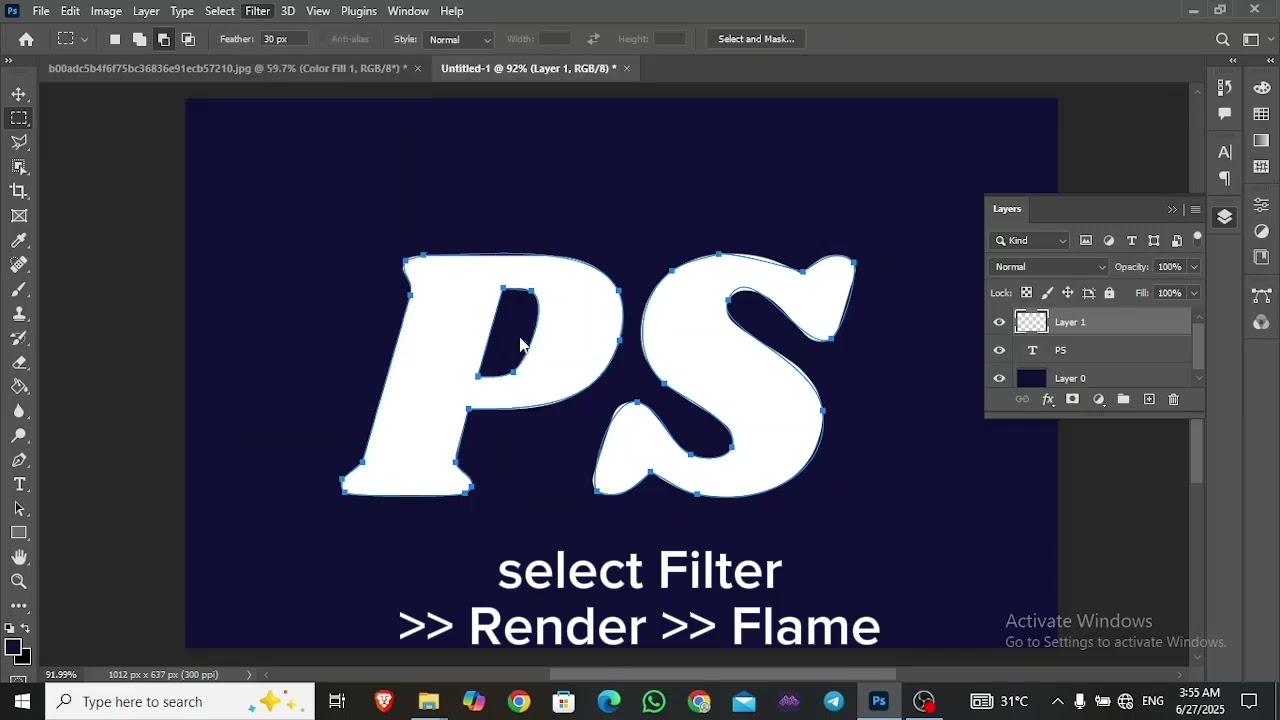Open the Fill slider dropdown arrow
This screenshot has width=1280, height=720.
(x=1194, y=293)
